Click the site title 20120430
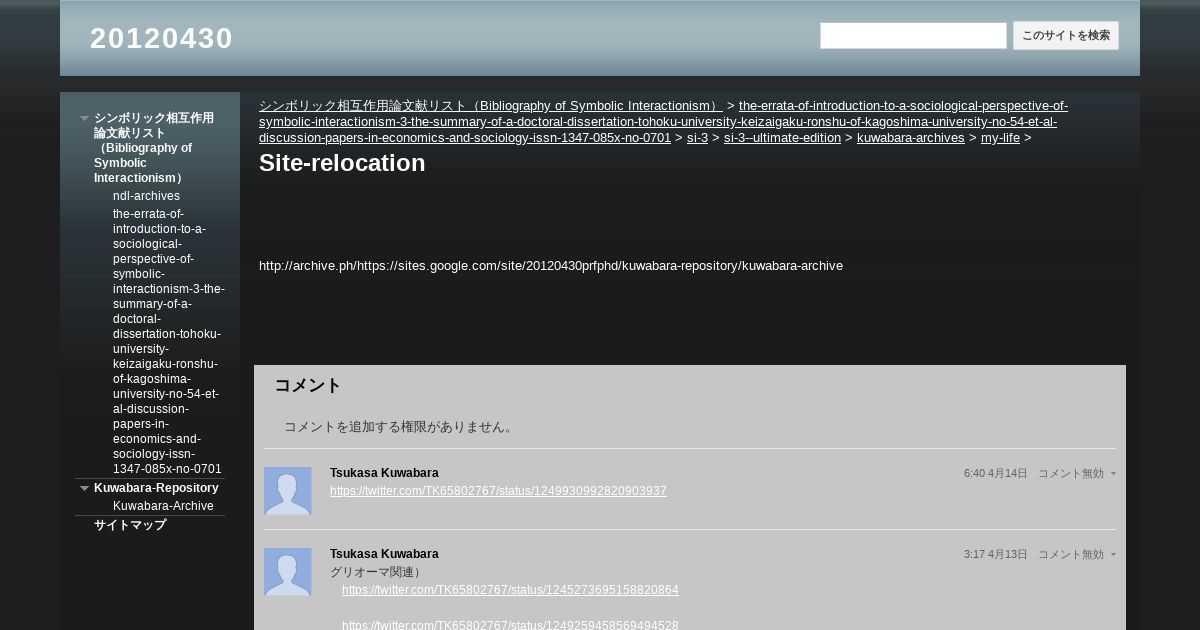This screenshot has width=1200, height=630. click(161, 38)
